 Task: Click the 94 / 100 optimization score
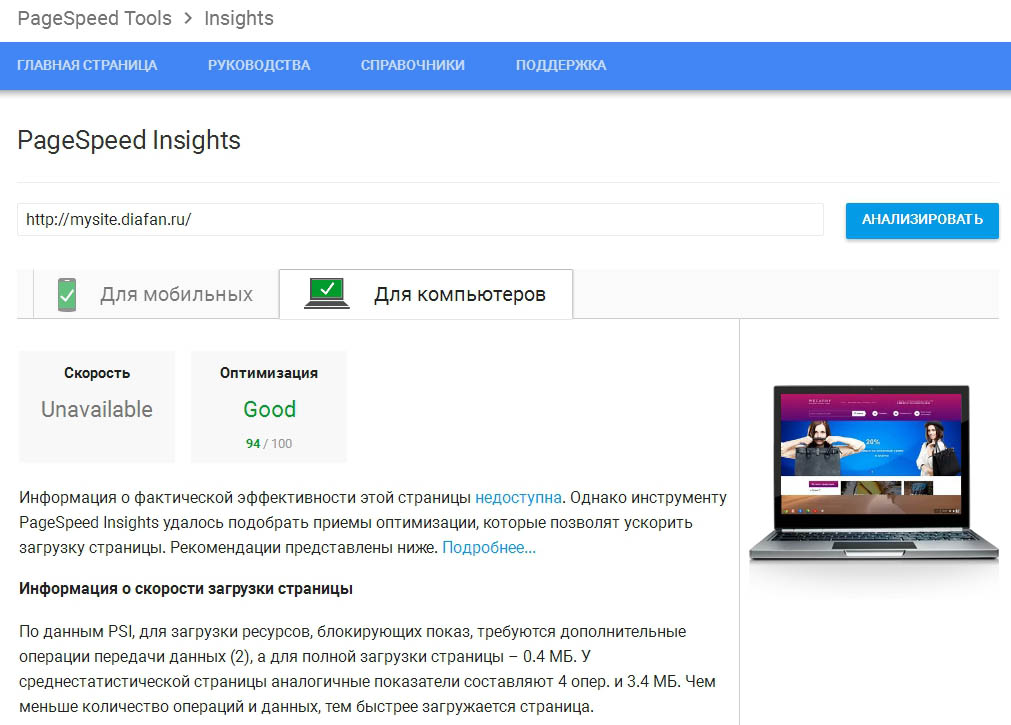click(269, 444)
